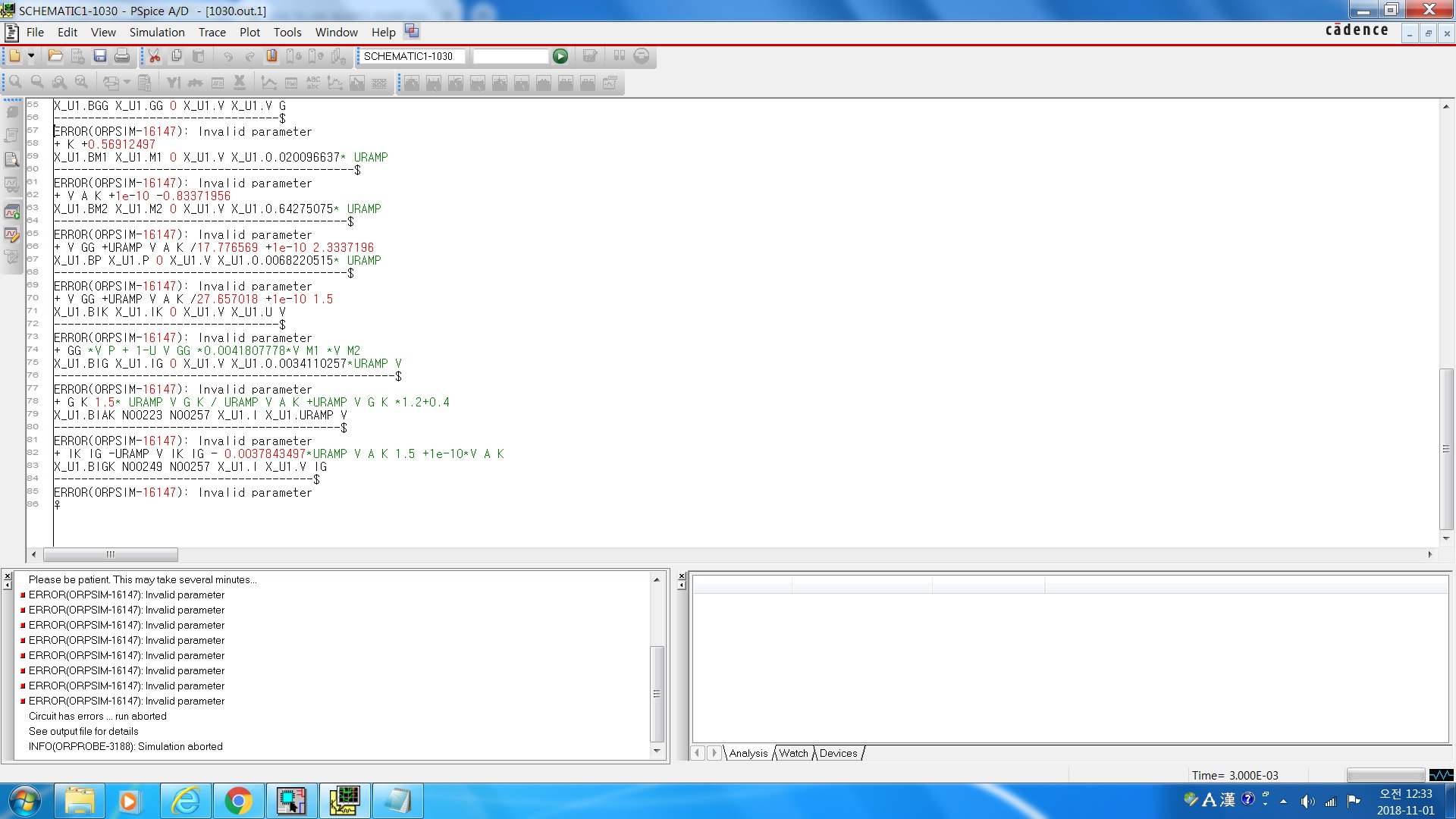1456x819 pixels.
Task: Switch to the Devices tab
Action: click(x=839, y=753)
